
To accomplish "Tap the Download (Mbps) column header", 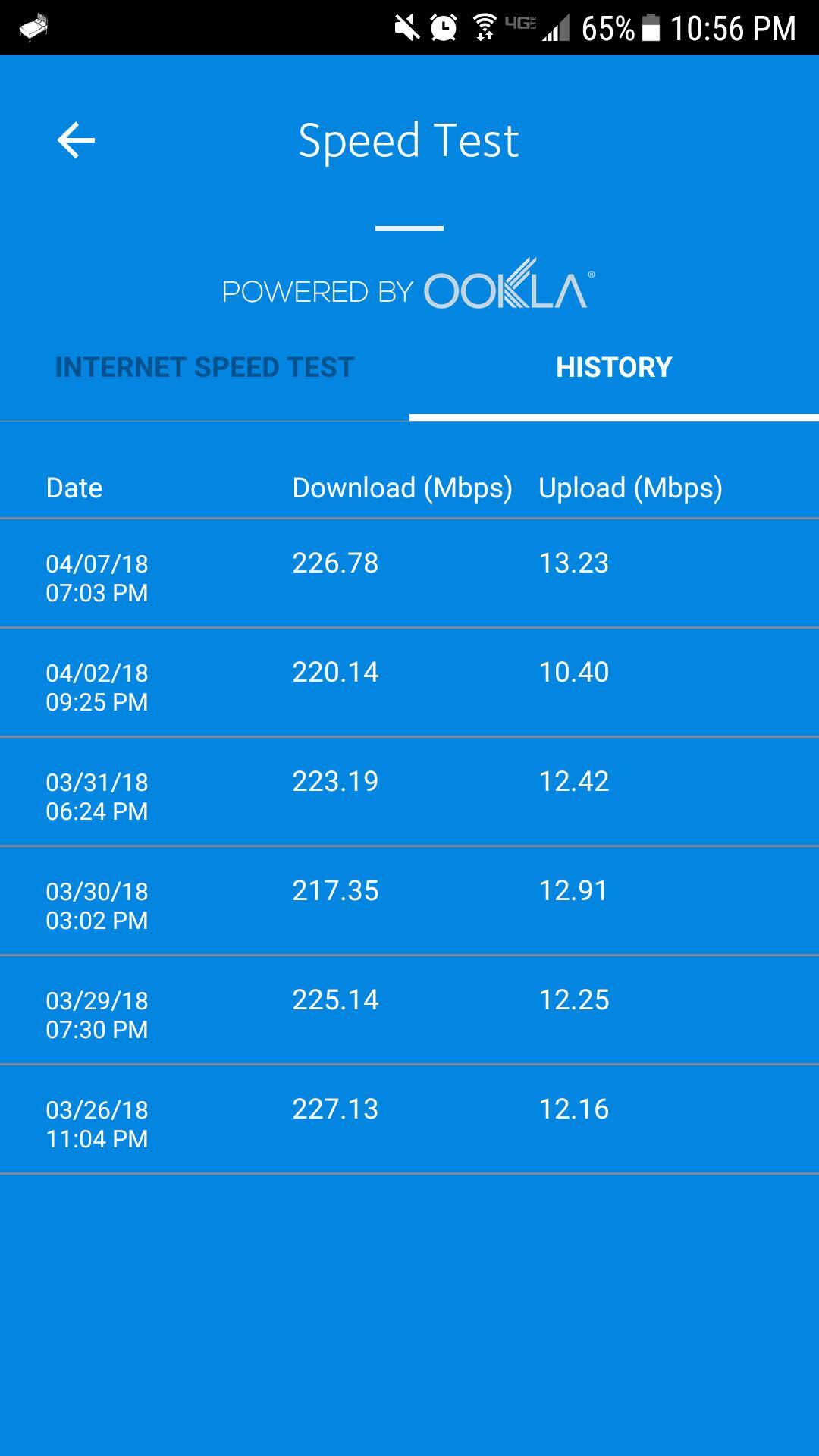I will 403,488.
